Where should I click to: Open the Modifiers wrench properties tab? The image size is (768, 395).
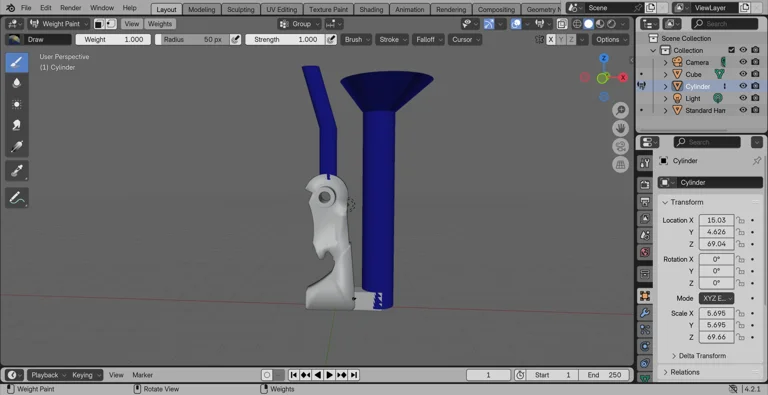[x=645, y=313]
